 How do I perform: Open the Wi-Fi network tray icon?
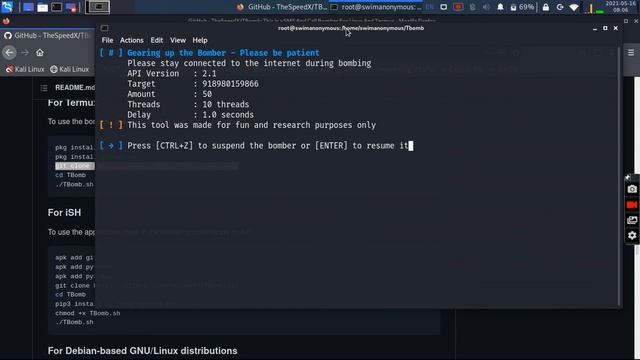(x=573, y=7)
